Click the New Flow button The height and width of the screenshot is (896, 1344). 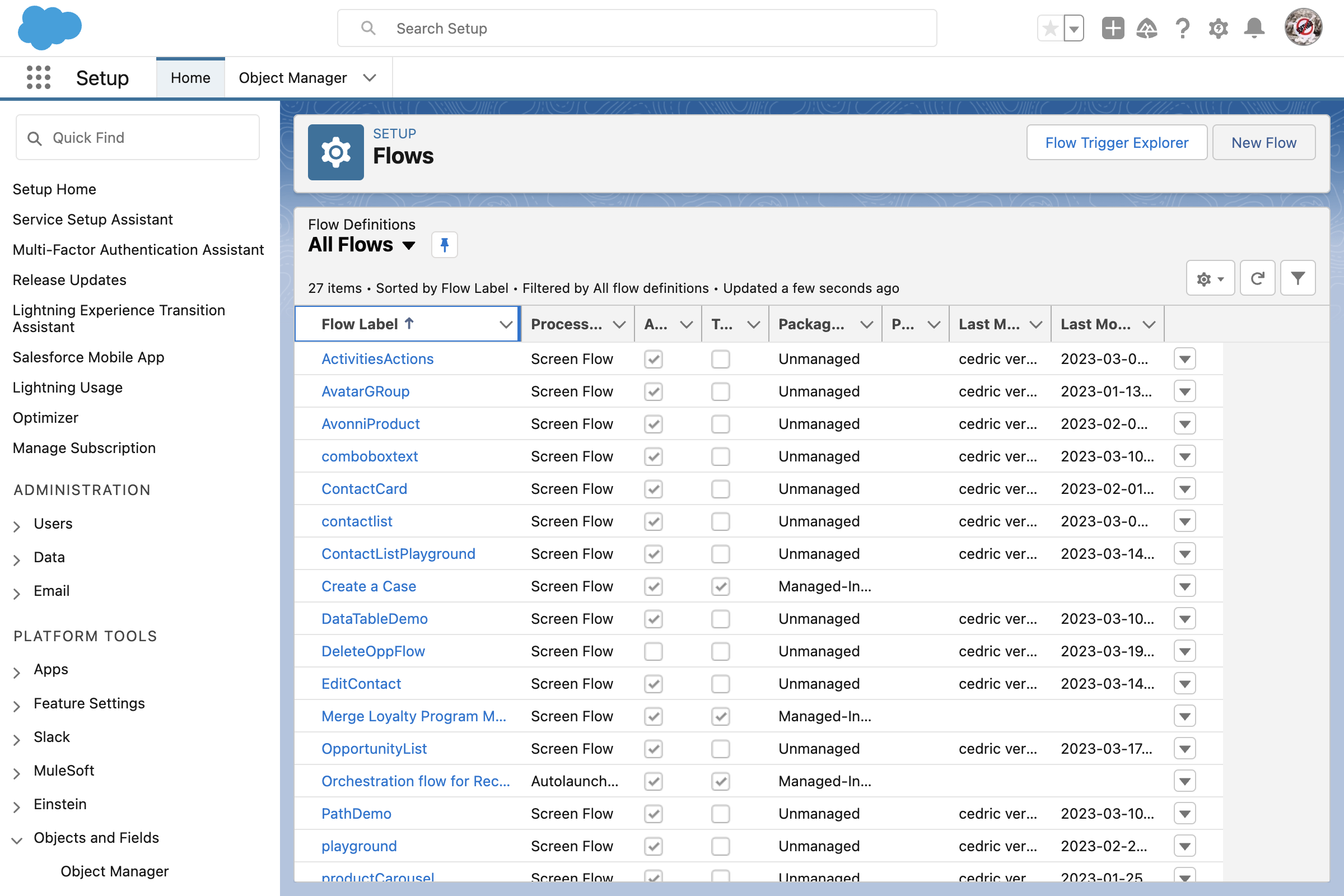pos(1263,142)
